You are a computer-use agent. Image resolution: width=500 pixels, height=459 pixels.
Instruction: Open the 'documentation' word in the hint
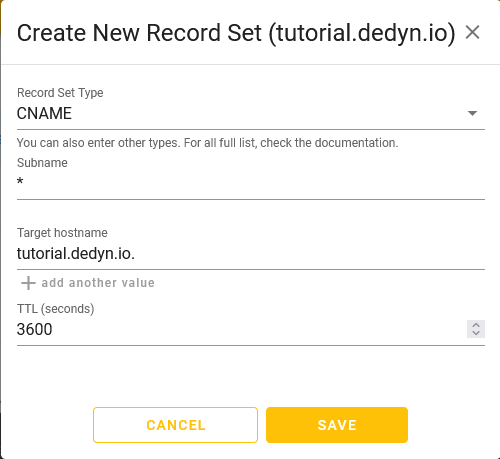tap(356, 143)
